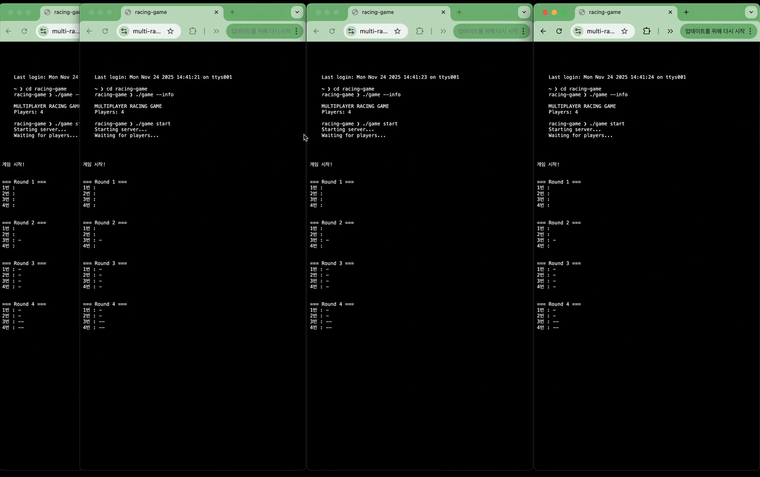This screenshot has width=760, height=477.
Task: Open a new tab in second window
Action: click(232, 12)
